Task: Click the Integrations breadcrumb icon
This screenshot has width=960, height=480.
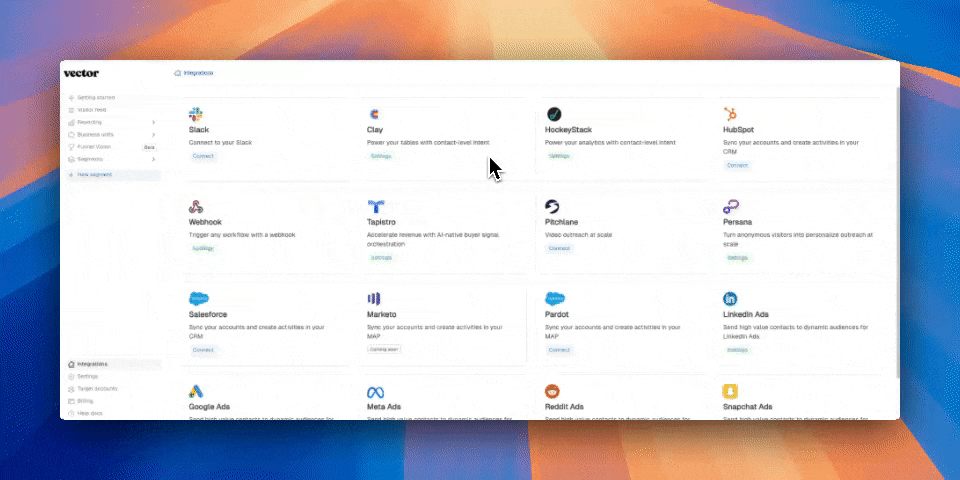Action: (178, 73)
